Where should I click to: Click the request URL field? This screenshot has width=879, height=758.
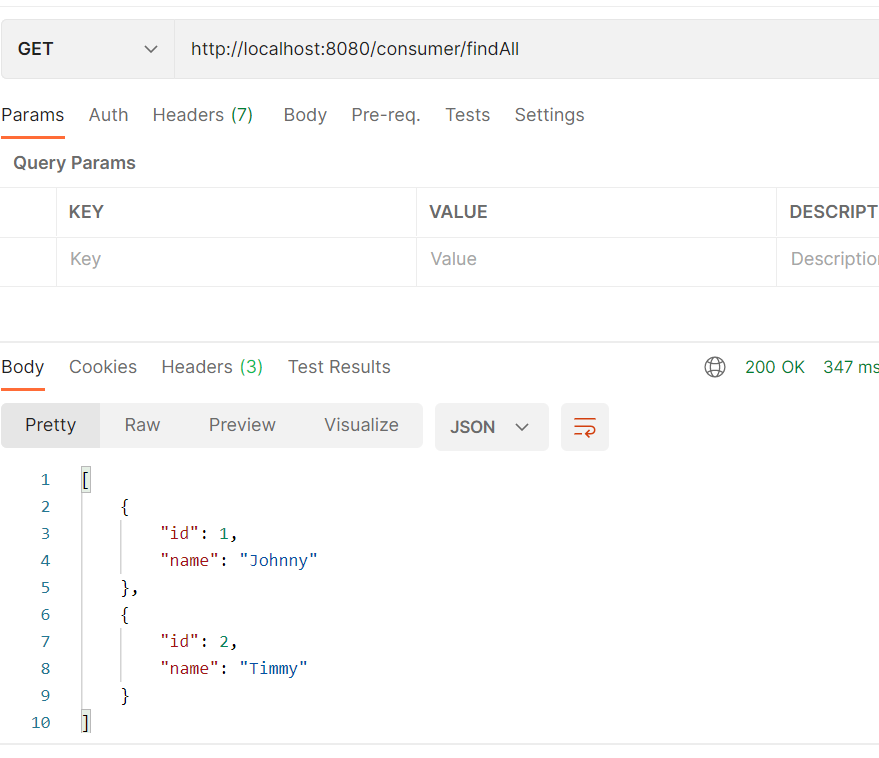pos(526,49)
